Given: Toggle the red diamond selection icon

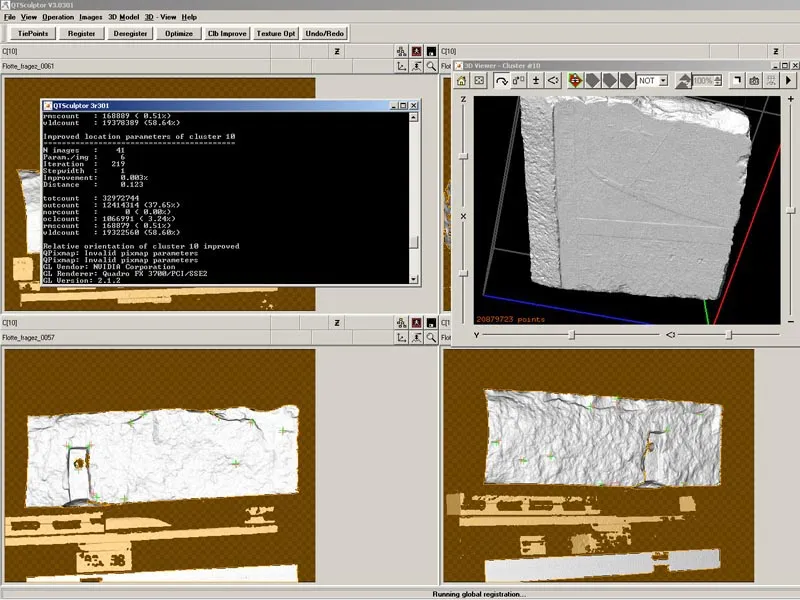Looking at the screenshot, I should tap(575, 81).
